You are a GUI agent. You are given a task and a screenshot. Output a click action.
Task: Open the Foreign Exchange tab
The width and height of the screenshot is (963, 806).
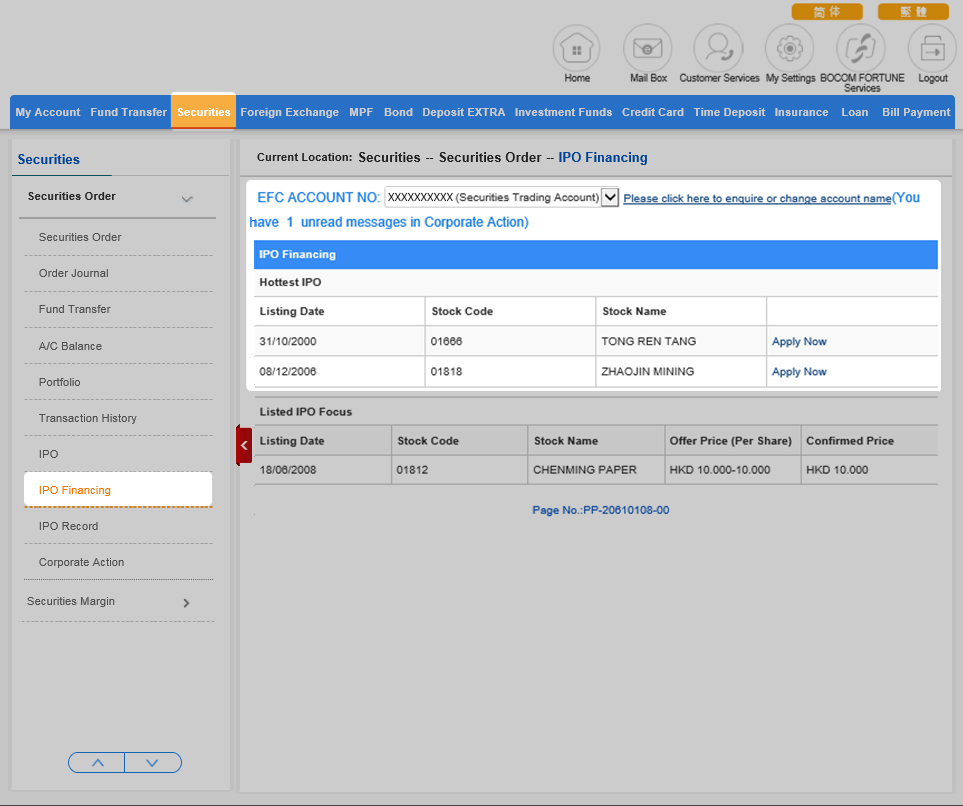289,112
